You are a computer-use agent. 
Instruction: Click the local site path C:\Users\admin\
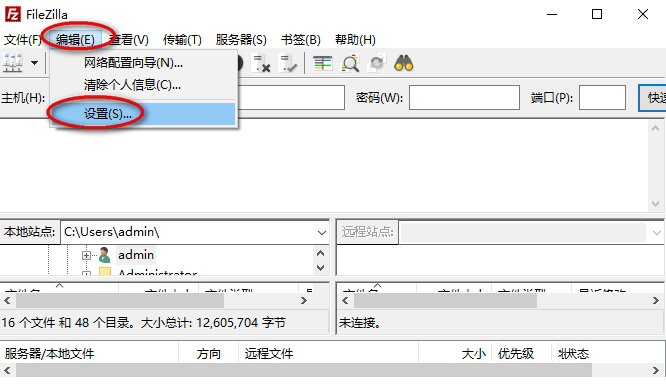click(112, 232)
